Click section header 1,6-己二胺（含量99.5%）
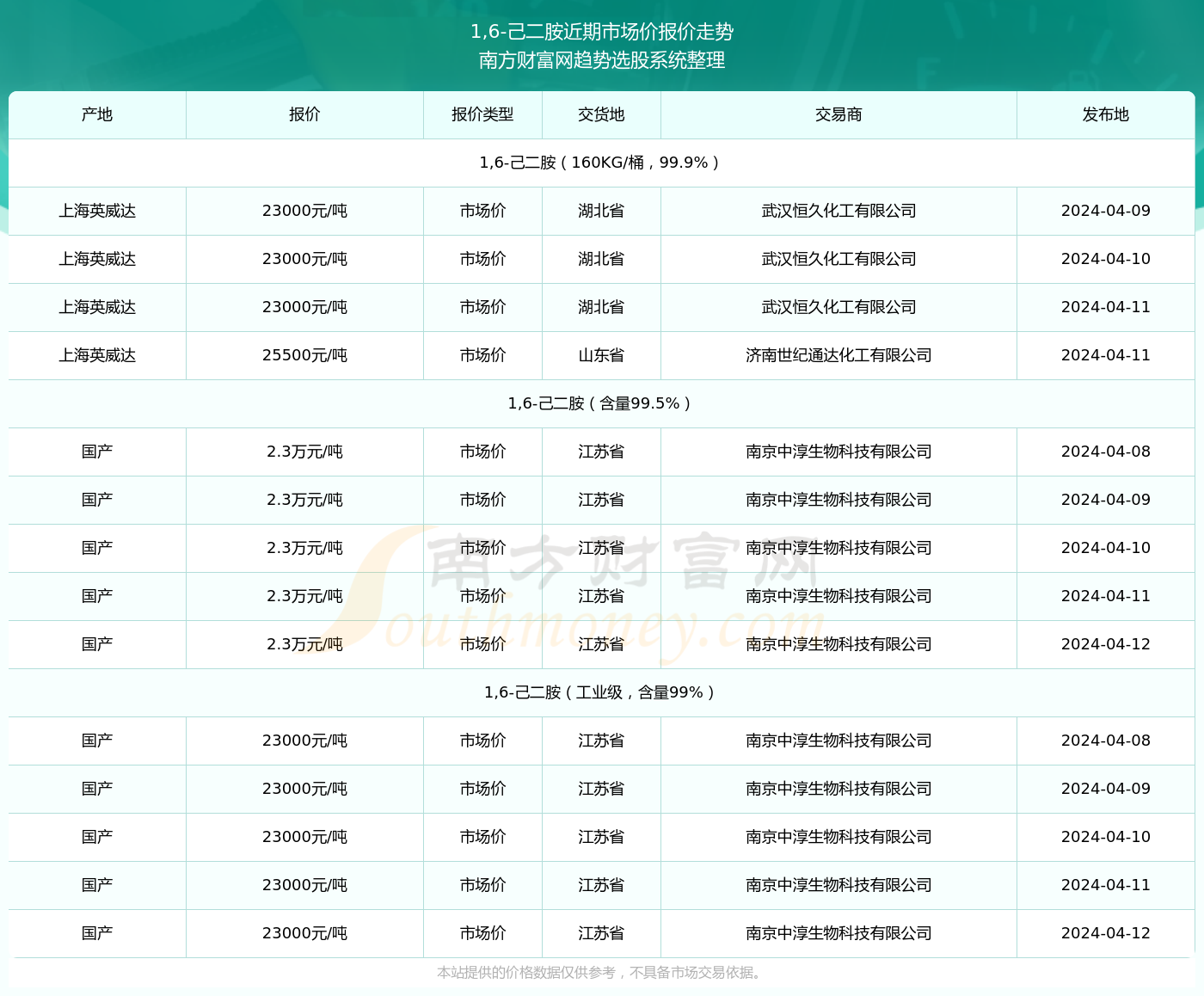The image size is (1204, 996). 602,403
